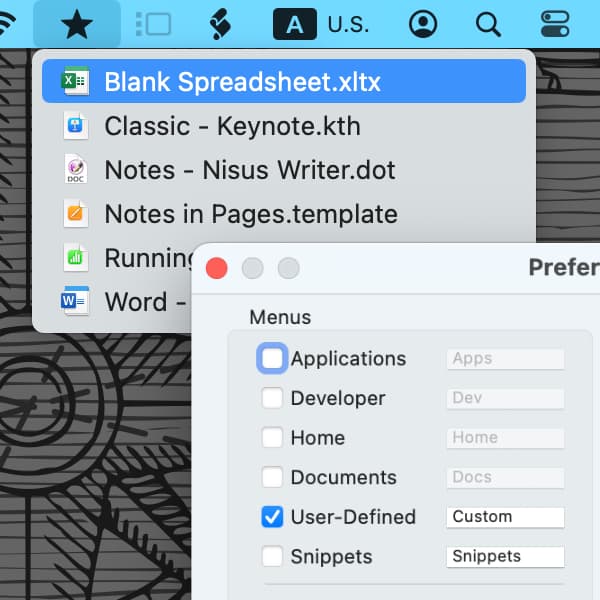Click the hand-pointer menu bar icon
The width and height of the screenshot is (600, 600).
[x=220, y=24]
